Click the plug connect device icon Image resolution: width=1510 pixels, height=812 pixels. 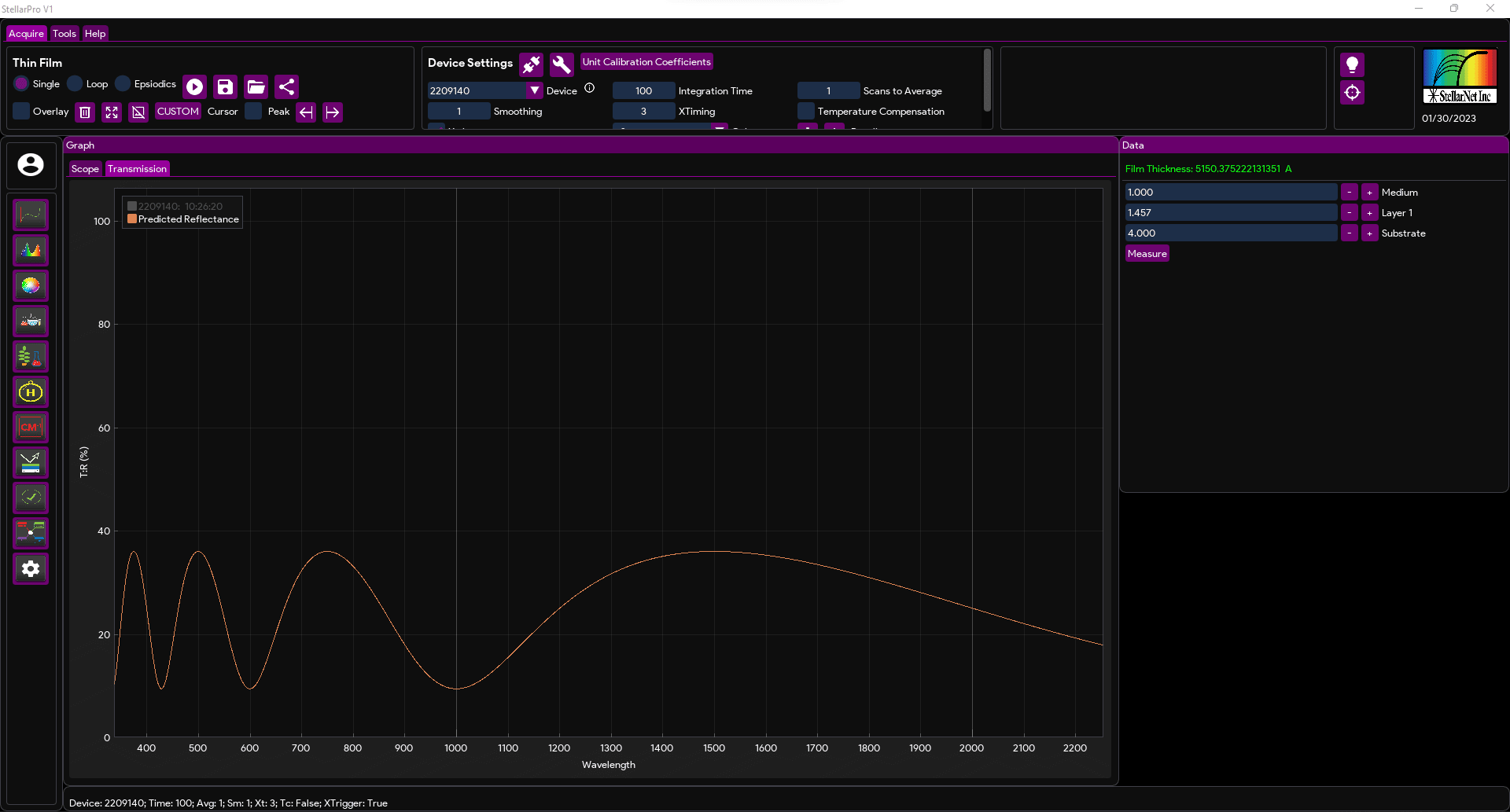point(532,64)
